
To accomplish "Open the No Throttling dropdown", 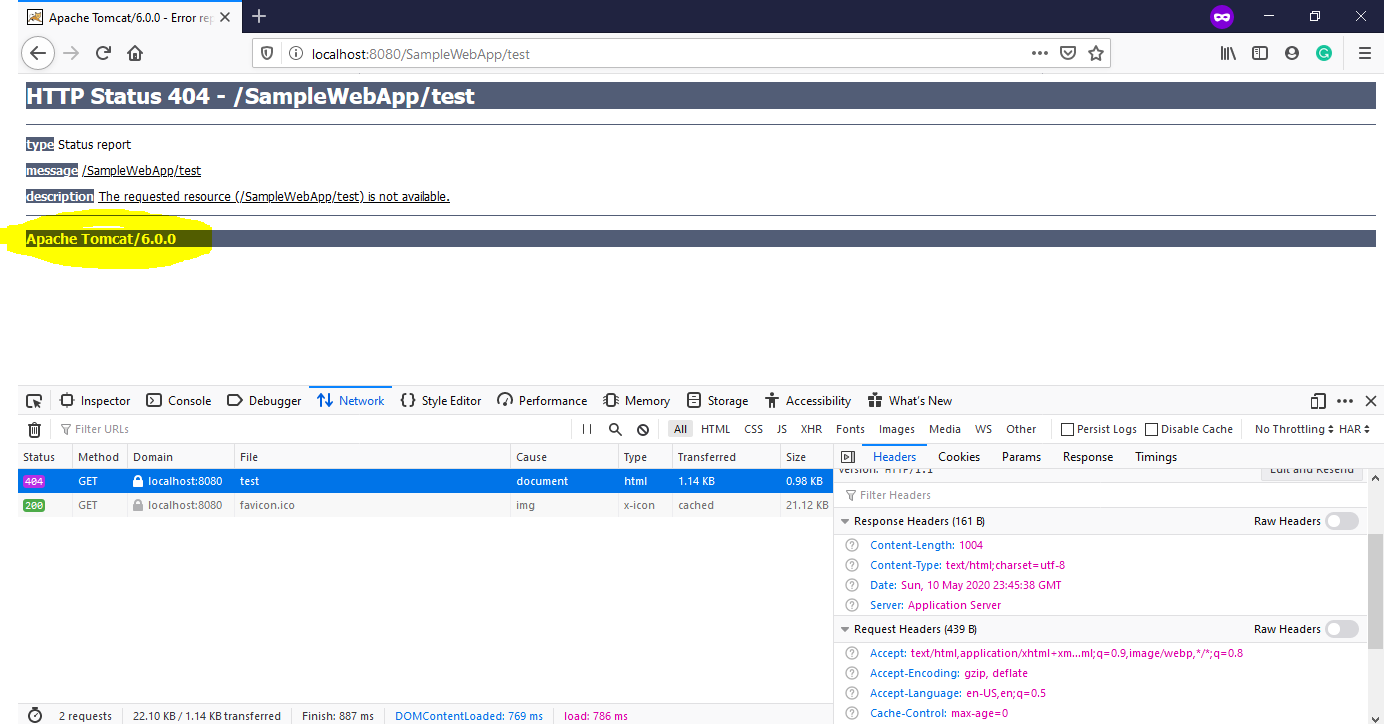I will (1294, 429).
